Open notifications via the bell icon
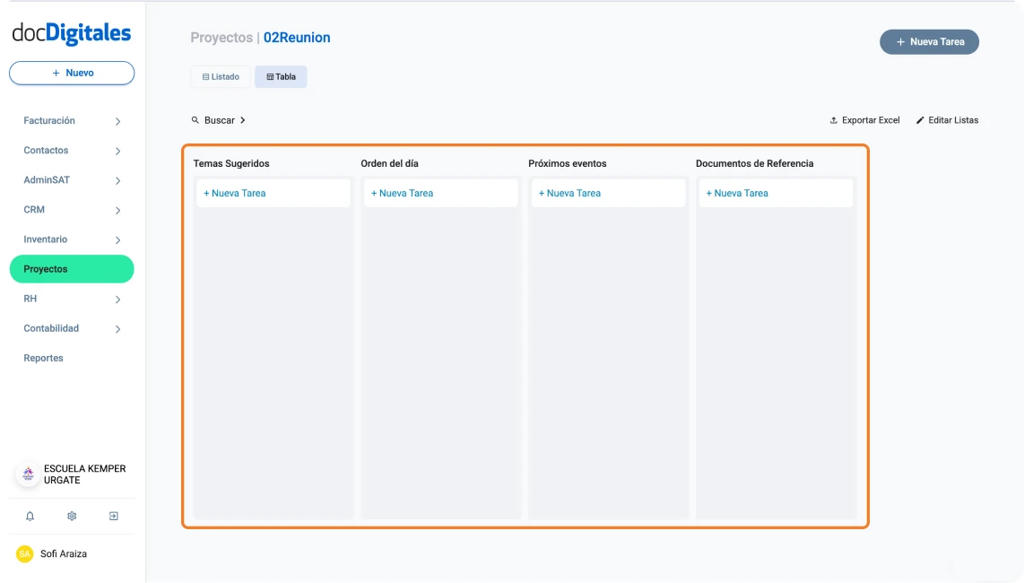The width and height of the screenshot is (1024, 583). 30,516
